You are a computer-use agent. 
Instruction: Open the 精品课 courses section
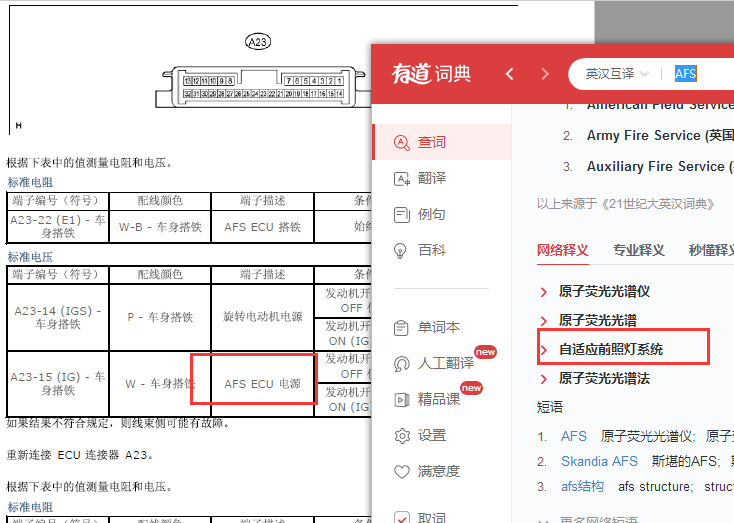click(427, 399)
